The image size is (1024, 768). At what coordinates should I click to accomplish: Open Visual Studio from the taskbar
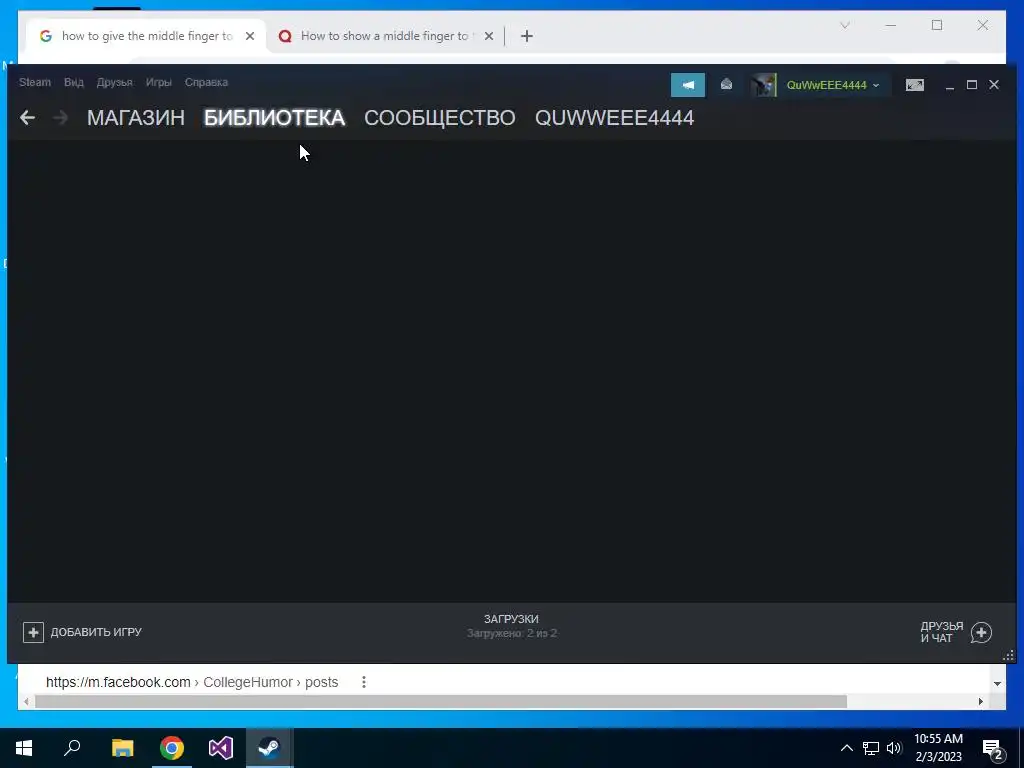[x=221, y=748]
